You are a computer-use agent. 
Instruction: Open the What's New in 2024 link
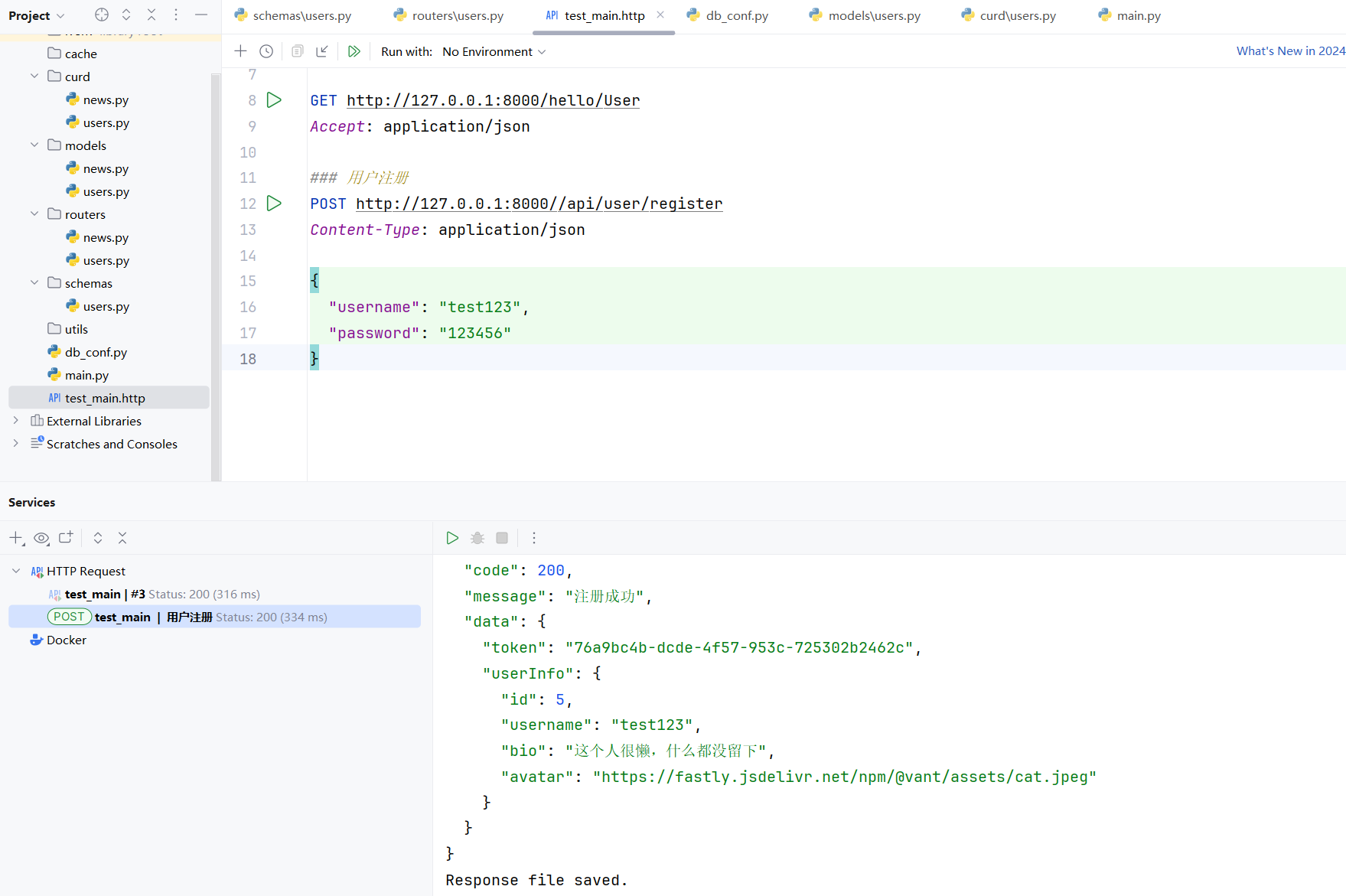coord(1290,51)
